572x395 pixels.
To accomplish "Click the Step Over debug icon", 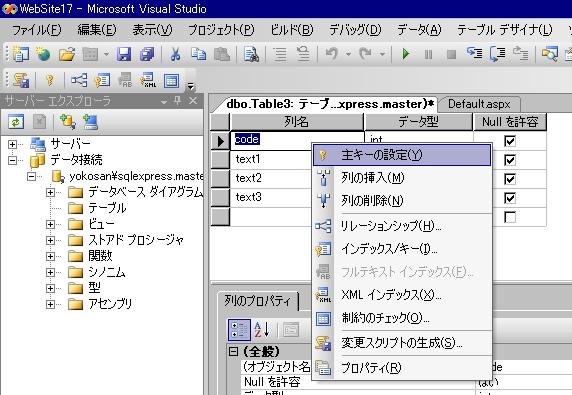I will (x=498, y=54).
